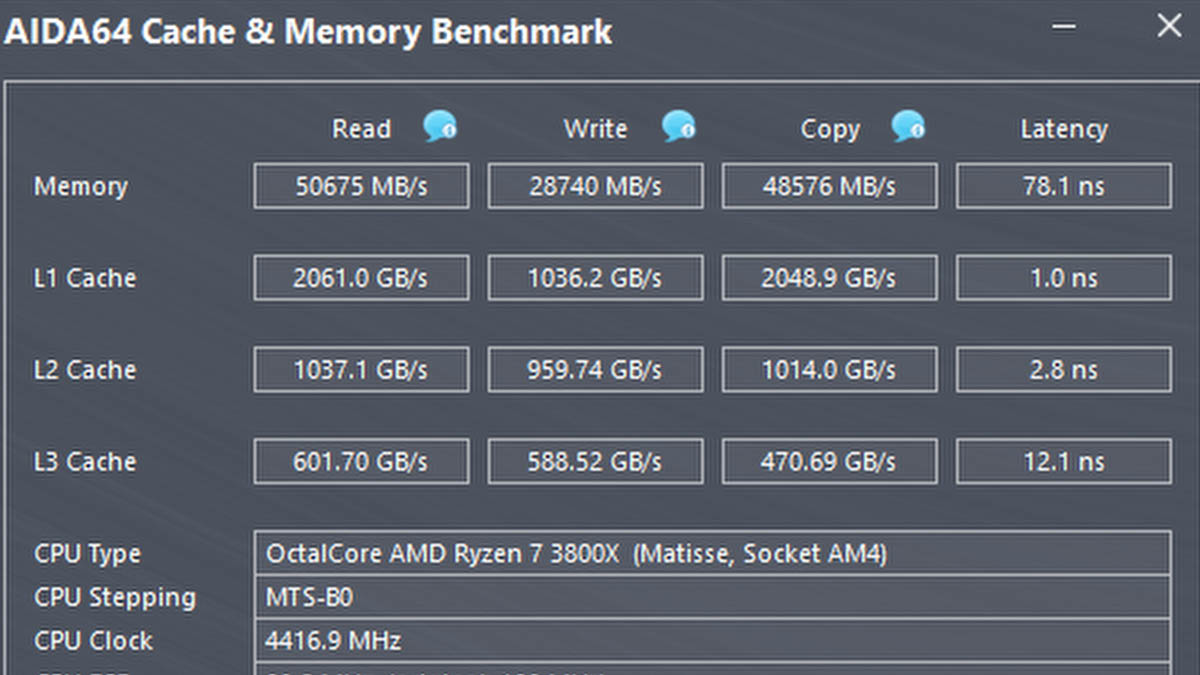Click the L3 Cache Copy 470.69 GB/s result

(829, 462)
